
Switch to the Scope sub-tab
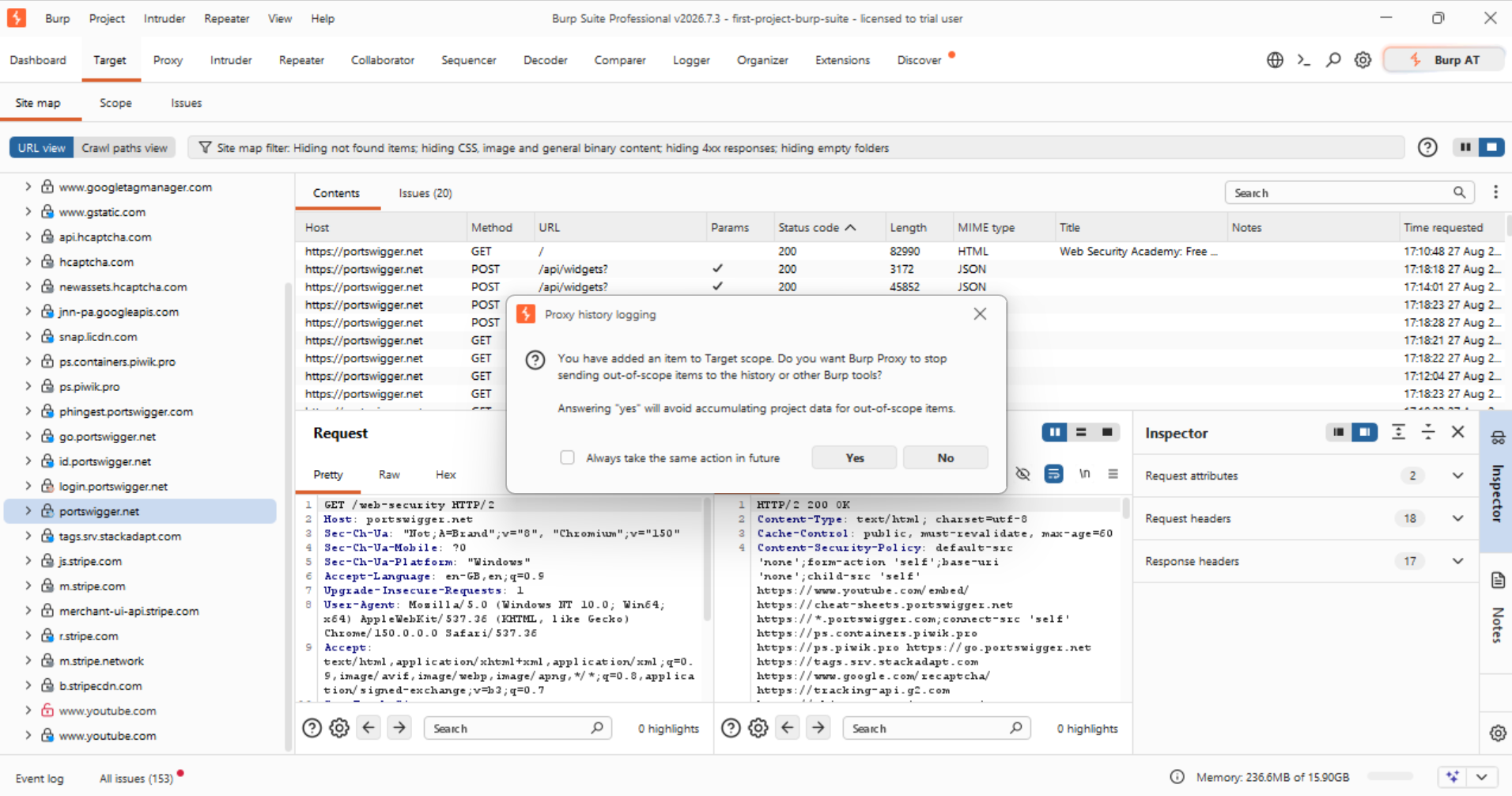click(115, 103)
